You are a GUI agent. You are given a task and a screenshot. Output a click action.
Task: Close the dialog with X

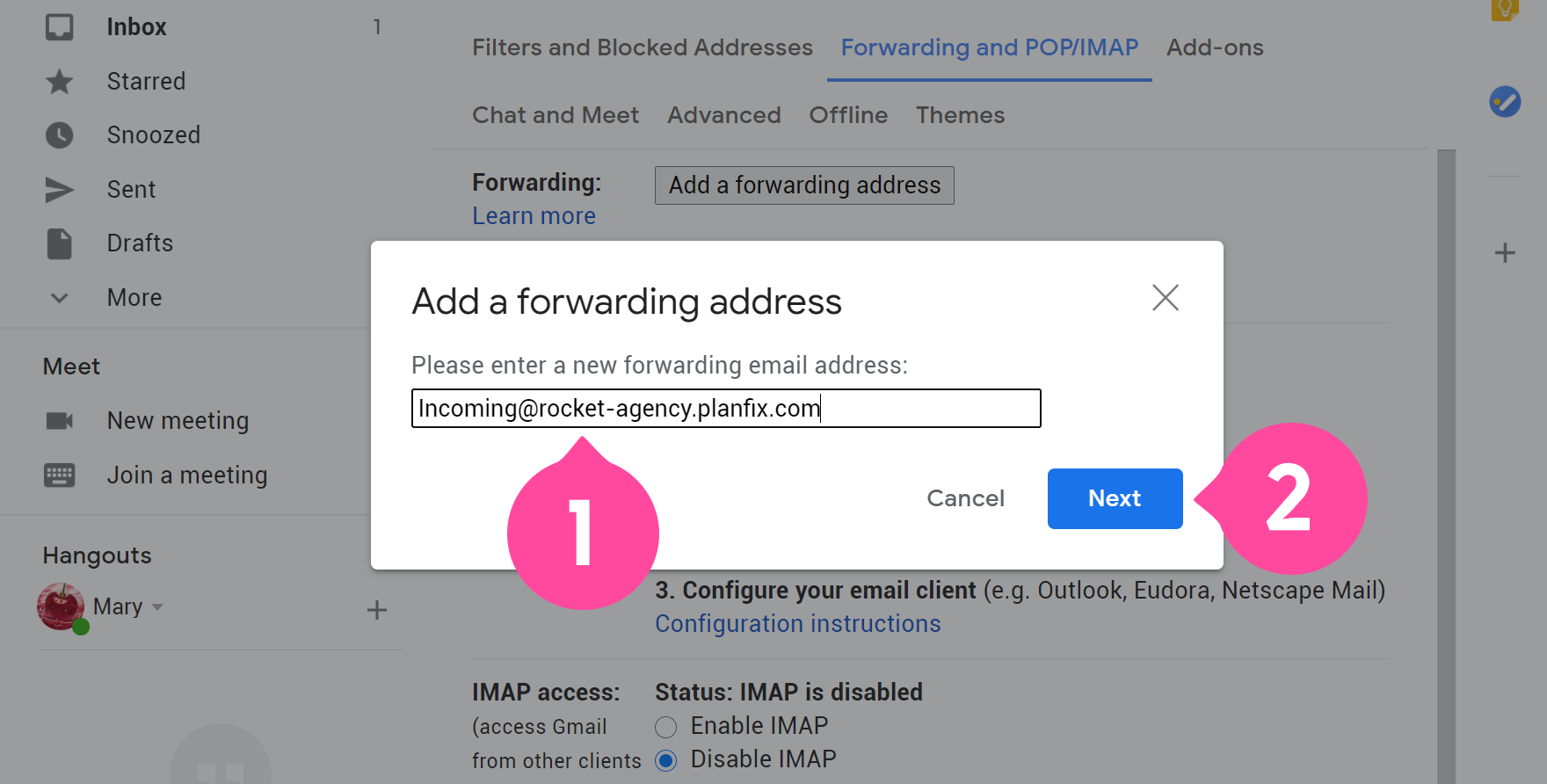(x=1166, y=298)
